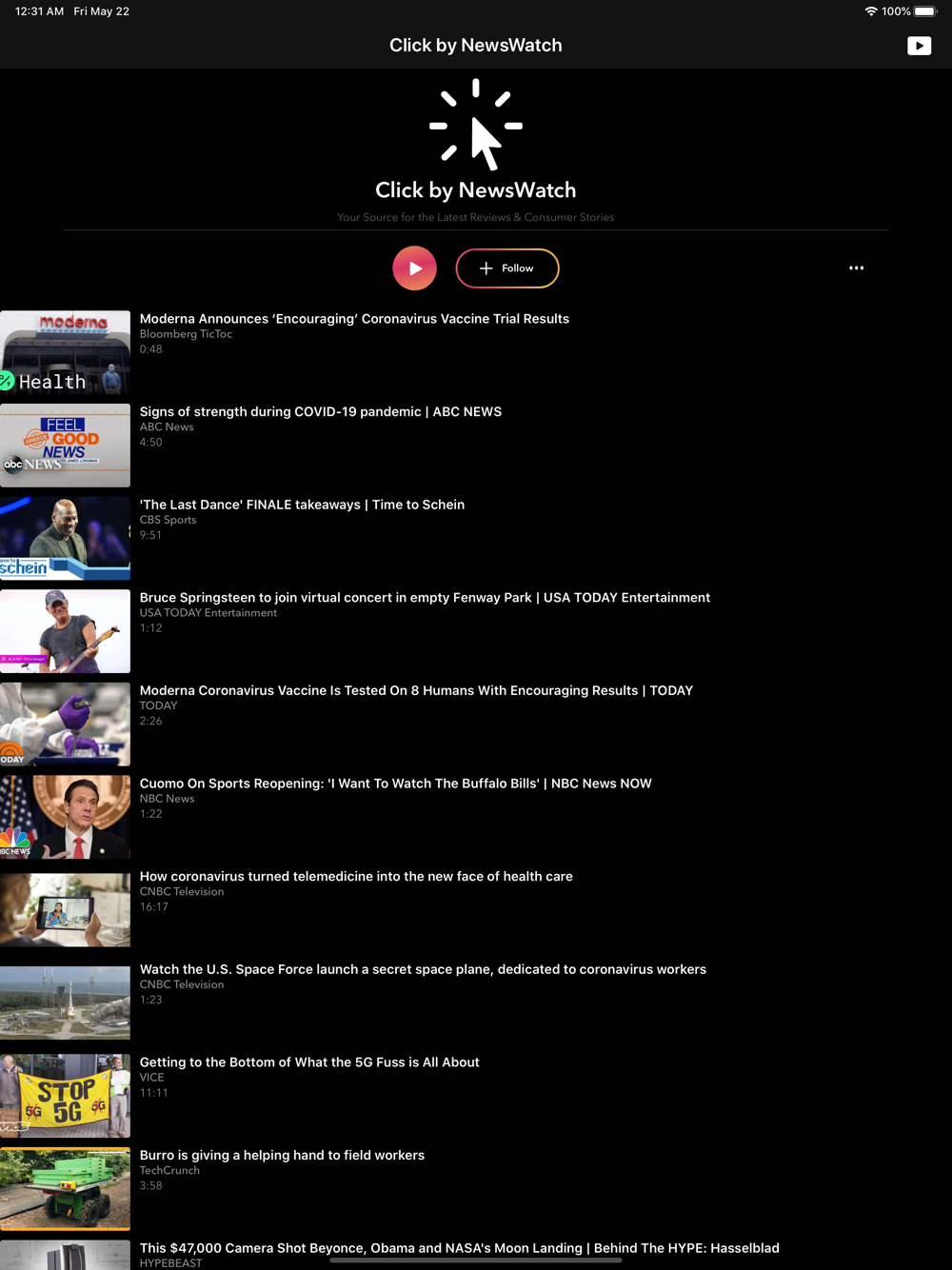The image size is (952, 1270).
Task: Open Space Force launch thumbnail
Action: (65, 1002)
